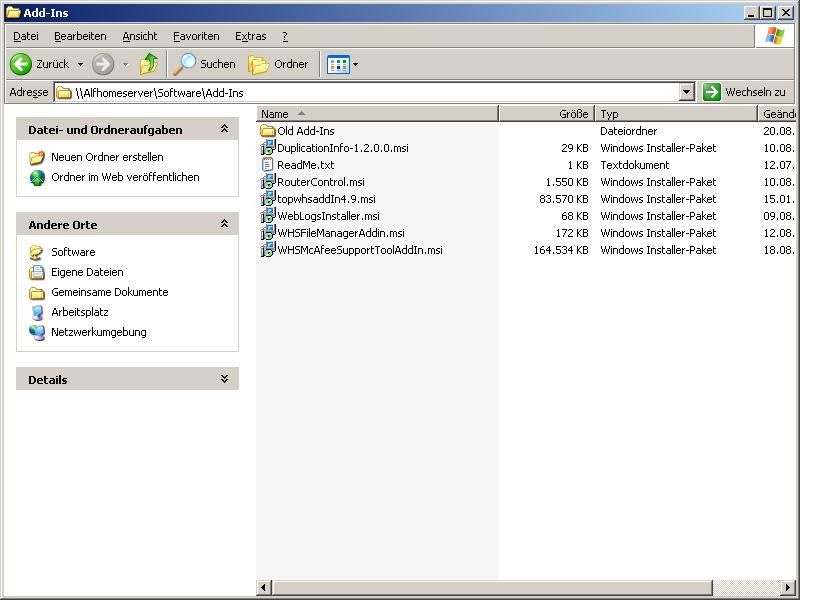
Task: Select the RouterControl.msi installer icon
Action: click(x=267, y=182)
